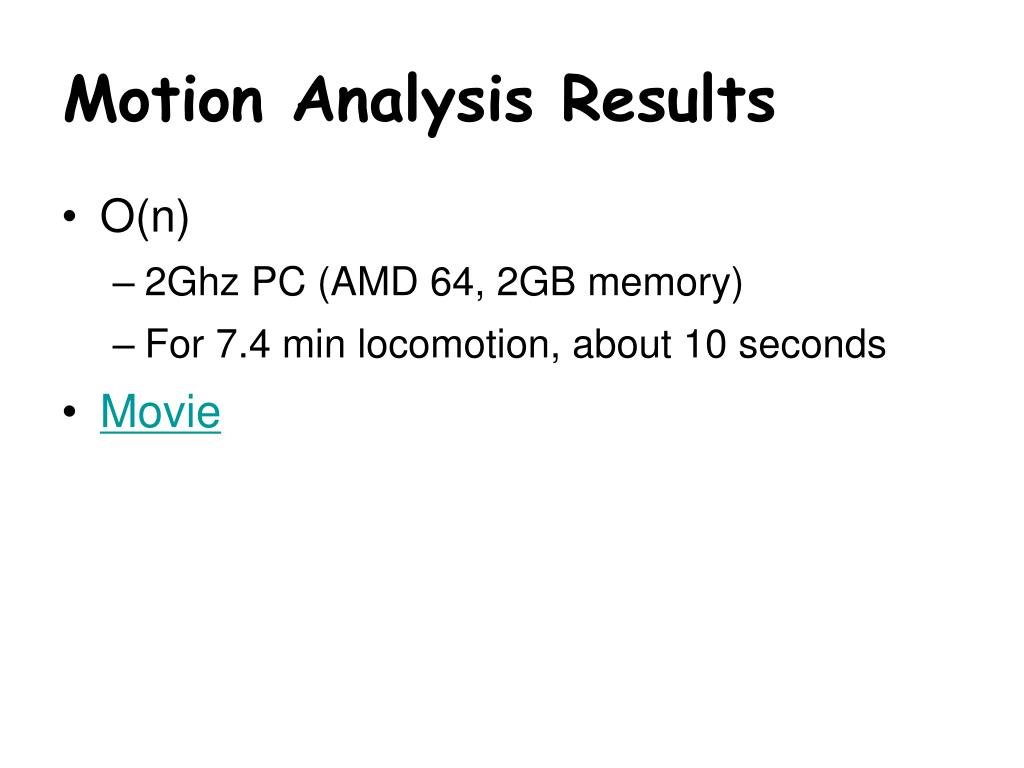1024x768 pixels.
Task: Click the AMD 64 text
Action: (401, 283)
